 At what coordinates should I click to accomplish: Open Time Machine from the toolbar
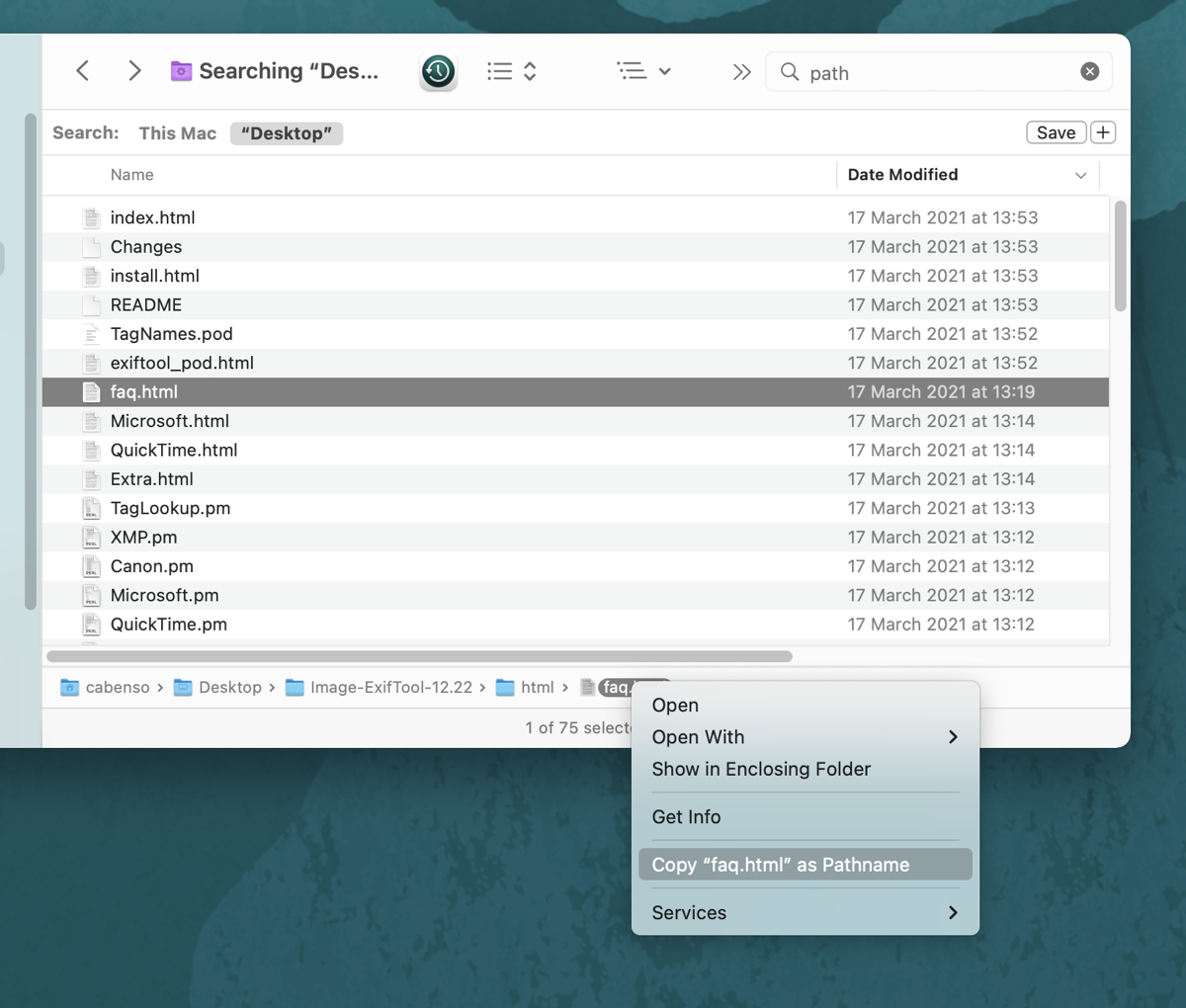(438, 71)
